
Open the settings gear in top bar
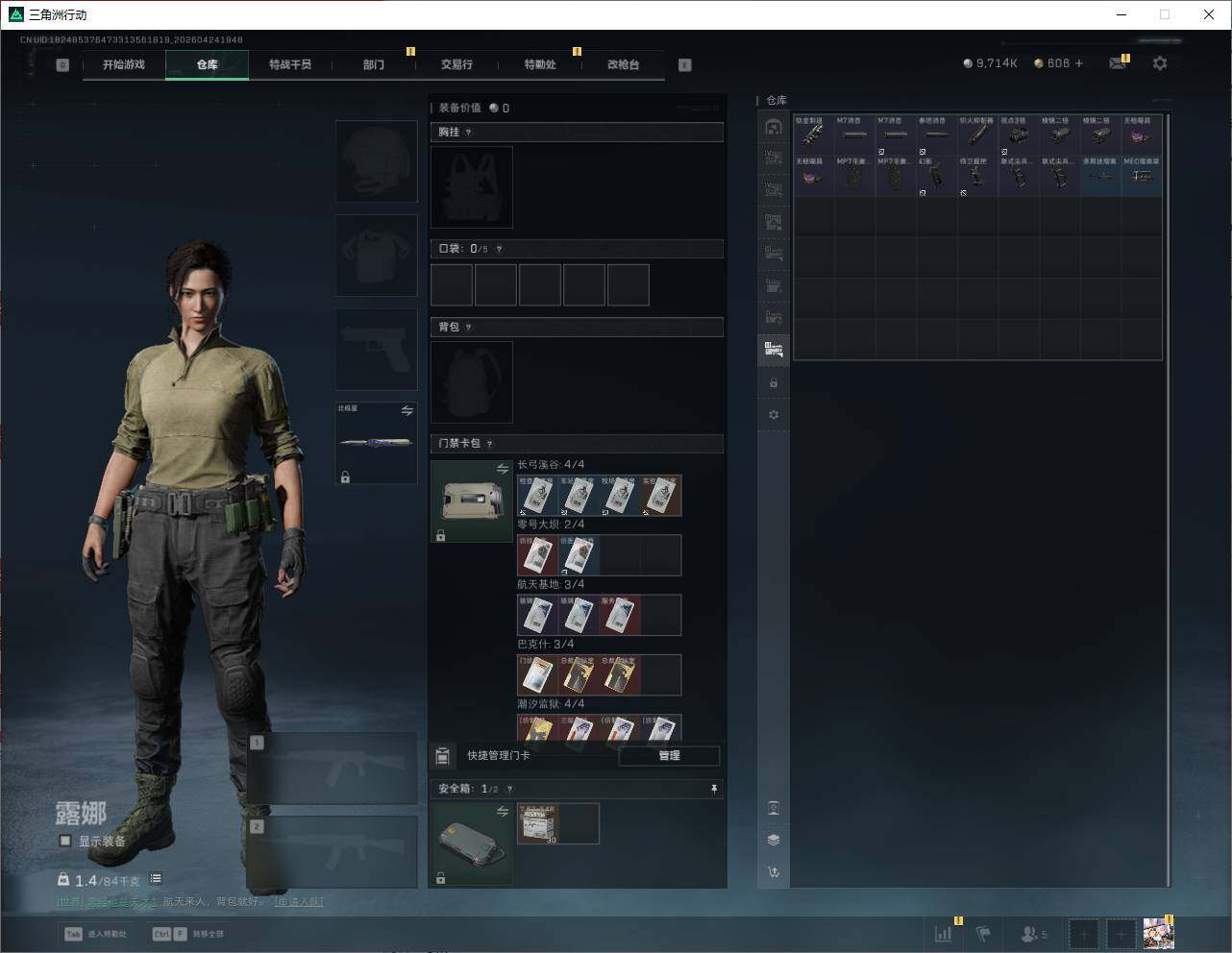pos(1160,63)
